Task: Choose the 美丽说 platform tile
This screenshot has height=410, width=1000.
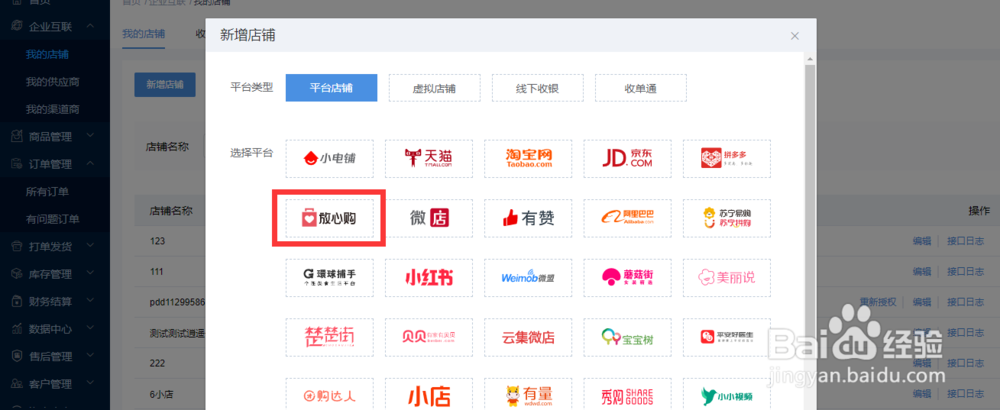Action: click(x=727, y=278)
